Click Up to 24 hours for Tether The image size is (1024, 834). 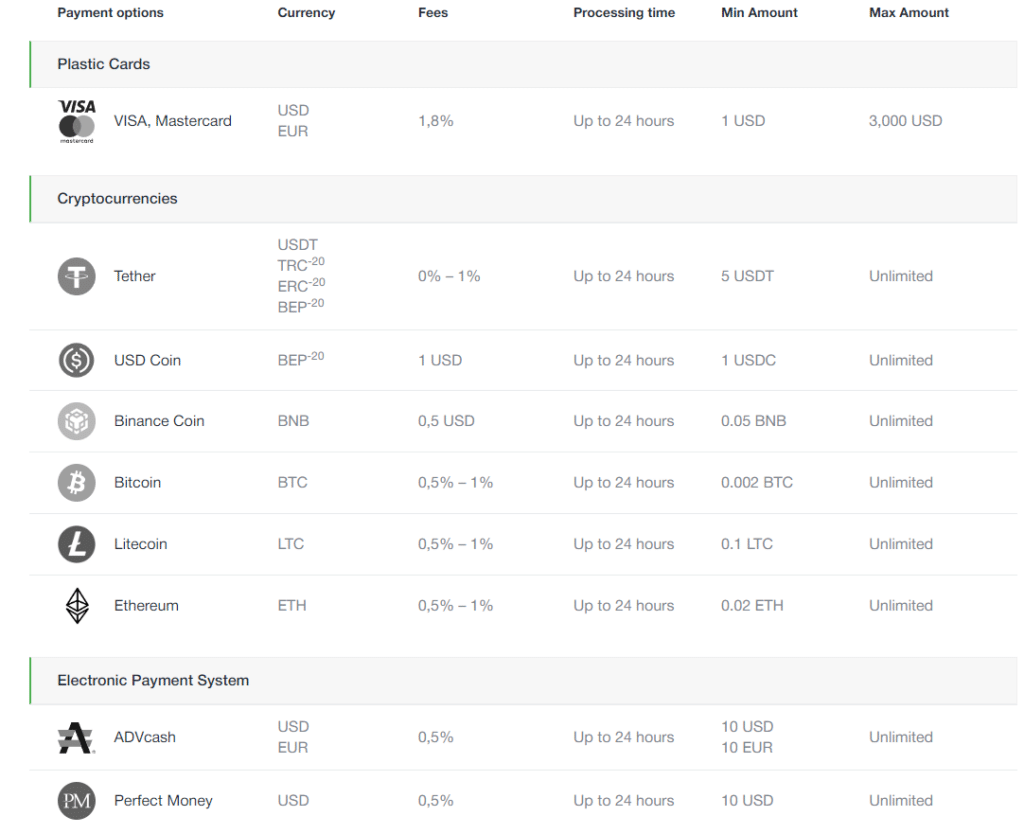click(624, 276)
